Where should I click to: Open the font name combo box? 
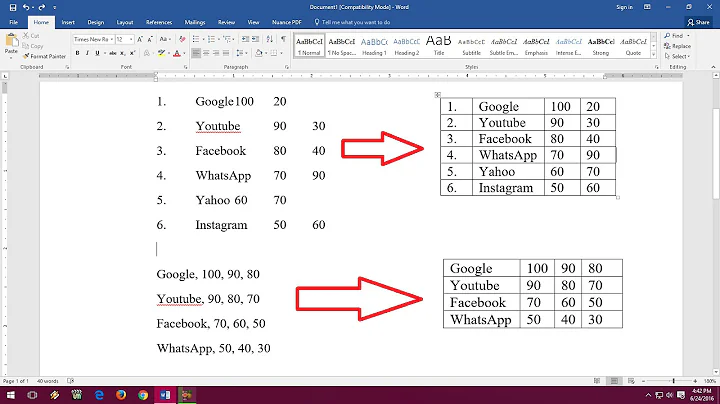pos(93,39)
